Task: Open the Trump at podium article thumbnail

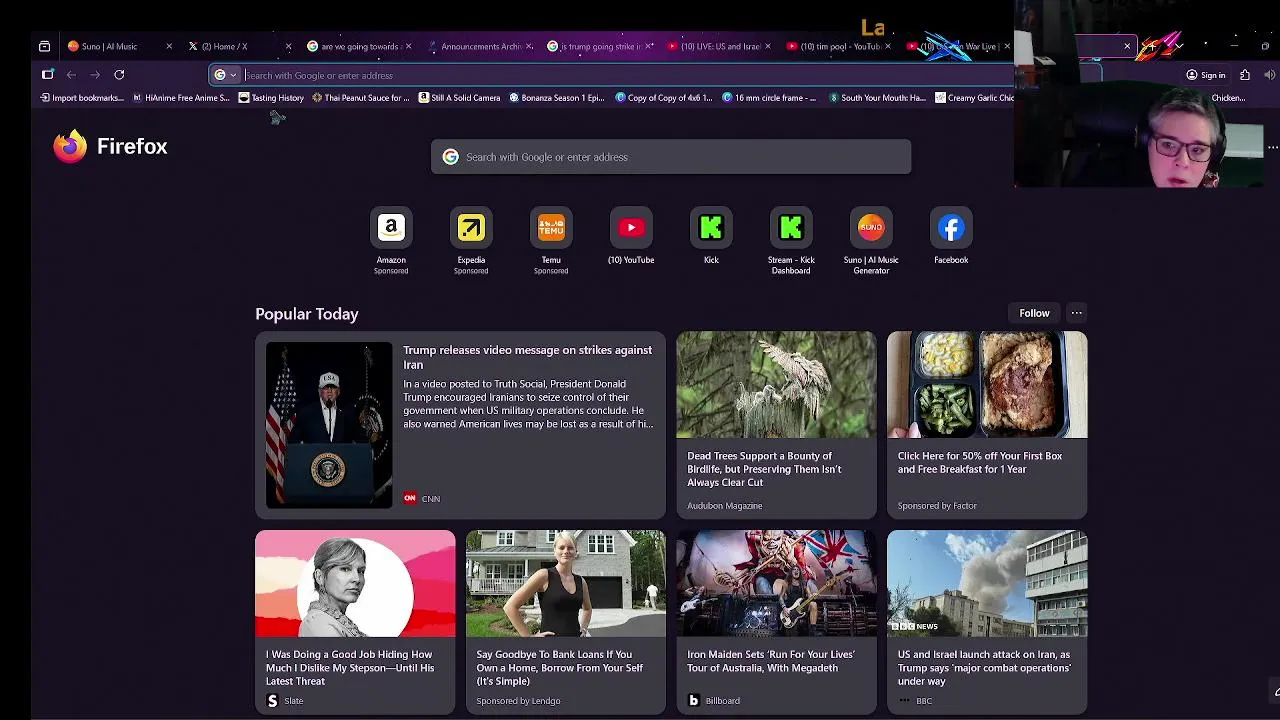Action: point(329,425)
